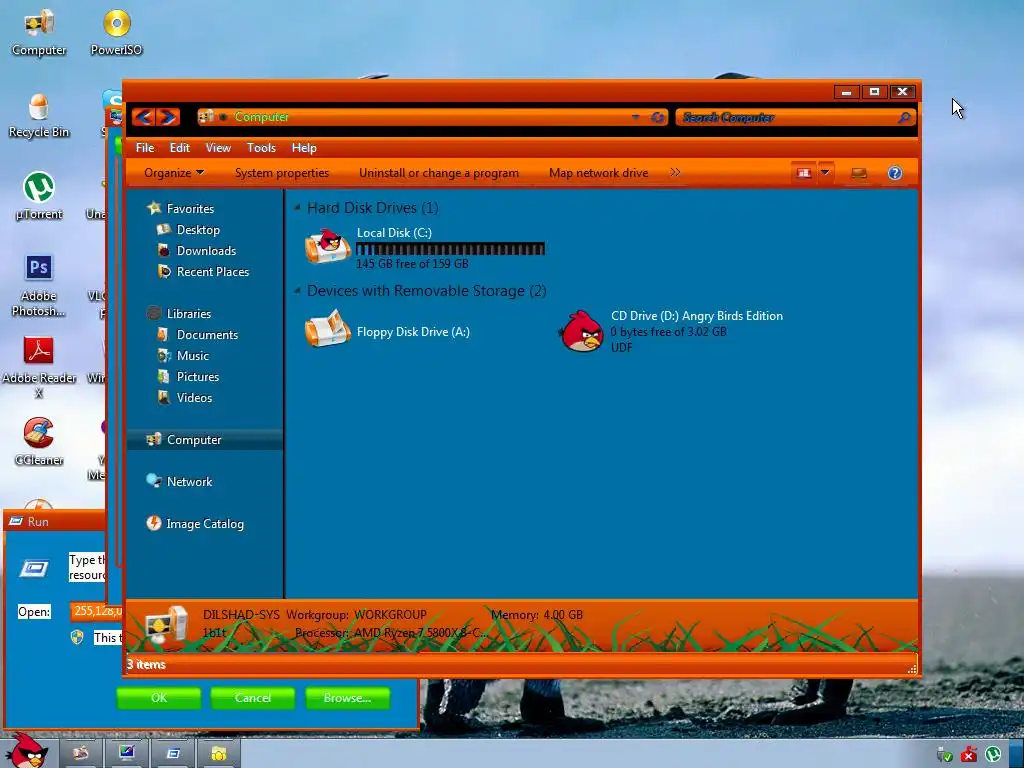Open Desktop in the navigation pane
The width and height of the screenshot is (1024, 768).
(198, 230)
